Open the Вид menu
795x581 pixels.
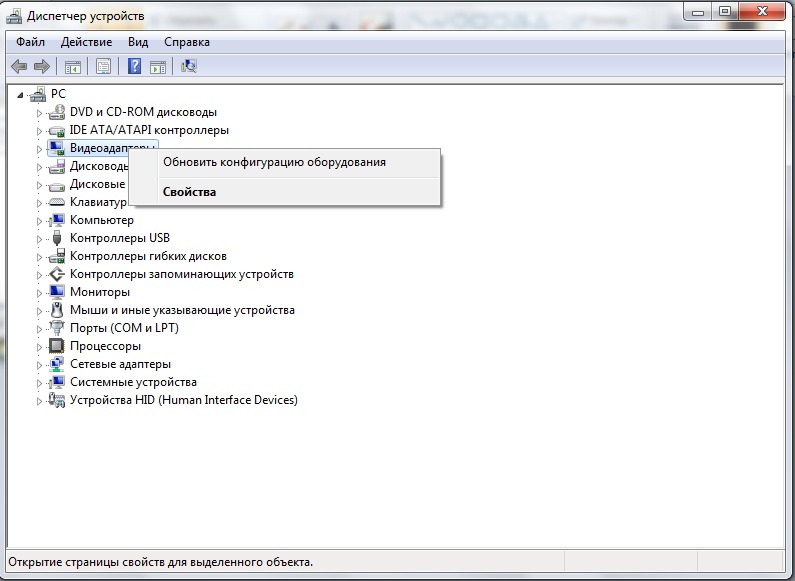(x=138, y=42)
